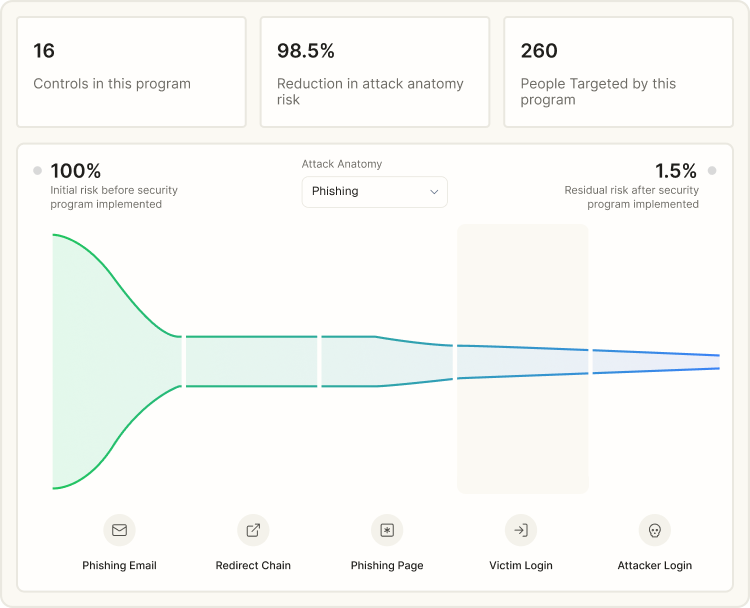The image size is (750, 608).
Task: Click the Phishing Email stage label
Action: click(x=119, y=565)
